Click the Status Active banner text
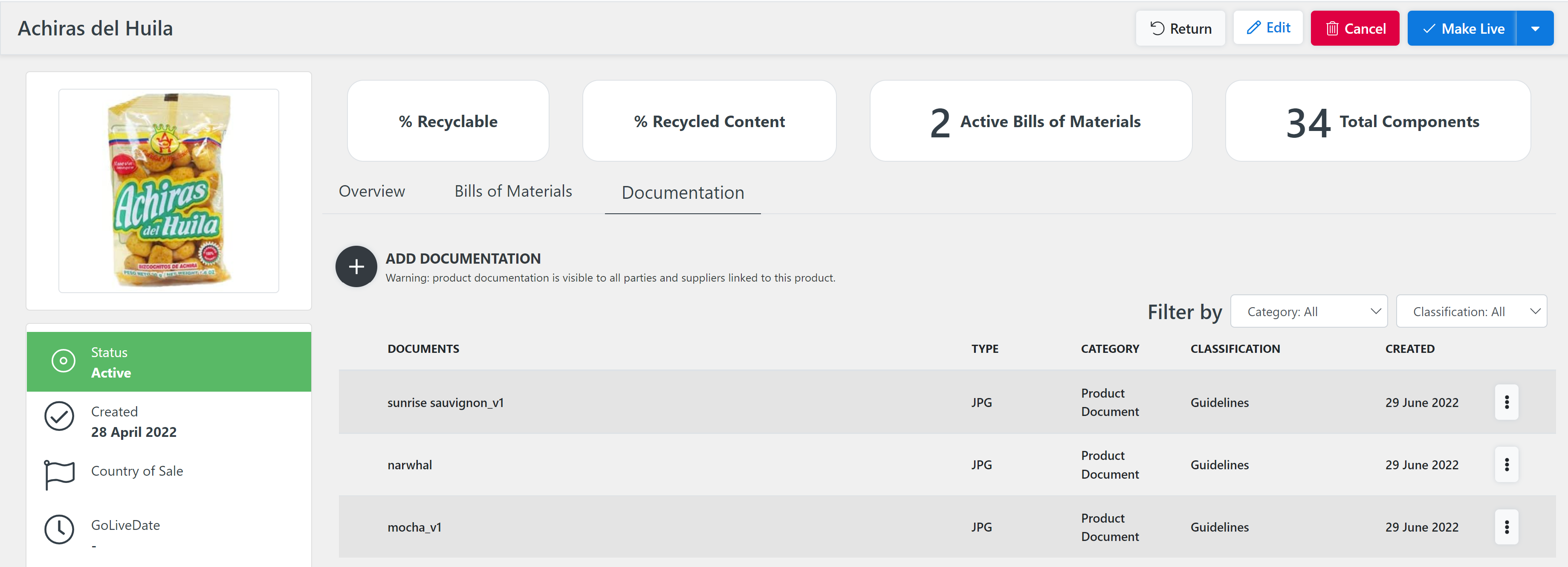Image resolution: width=1568 pixels, height=567 pixels. pyautogui.click(x=111, y=362)
